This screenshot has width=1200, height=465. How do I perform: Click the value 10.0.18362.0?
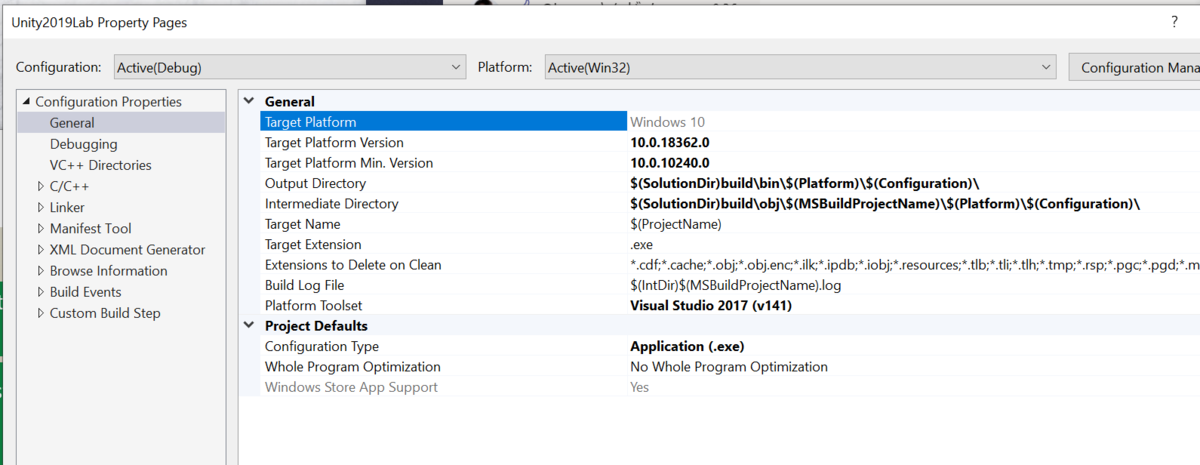point(669,142)
